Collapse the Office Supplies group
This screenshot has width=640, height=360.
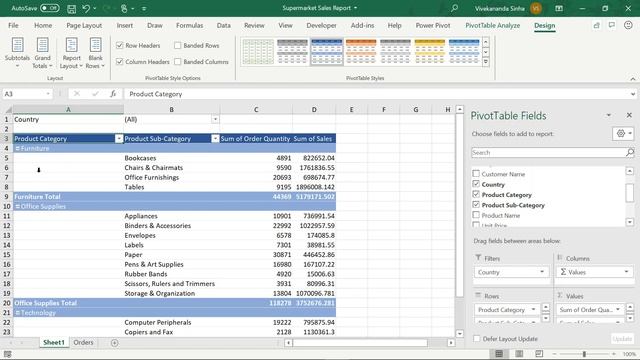18,207
